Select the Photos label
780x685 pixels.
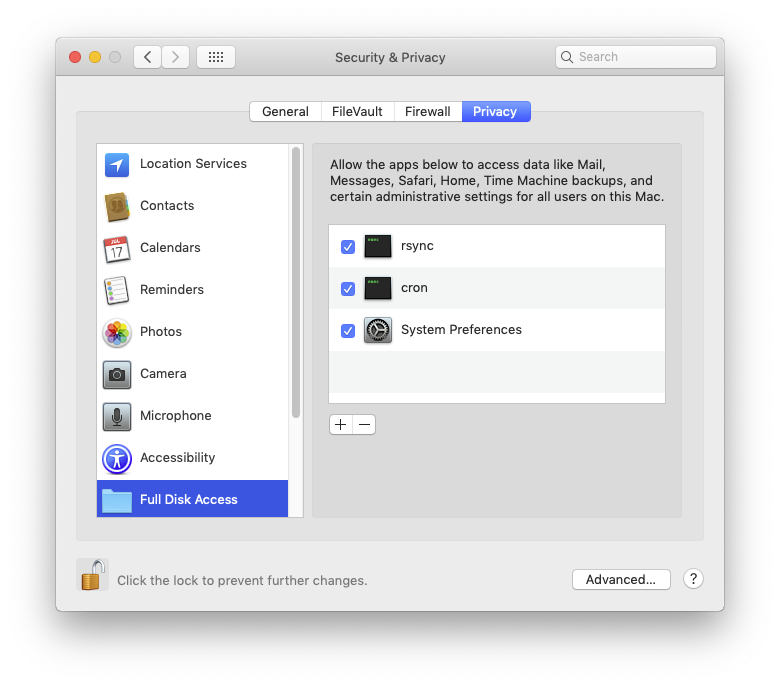(161, 332)
